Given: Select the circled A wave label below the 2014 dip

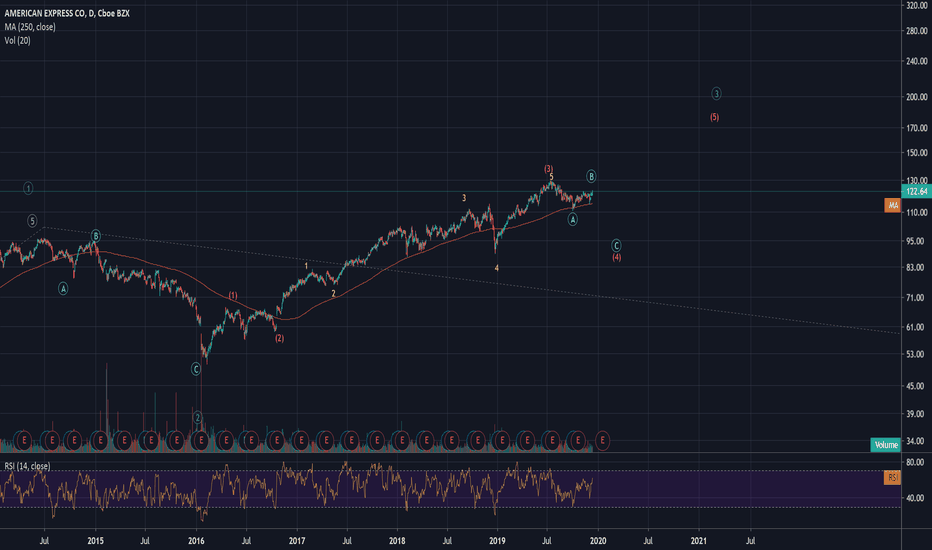Looking at the screenshot, I should (x=63, y=289).
